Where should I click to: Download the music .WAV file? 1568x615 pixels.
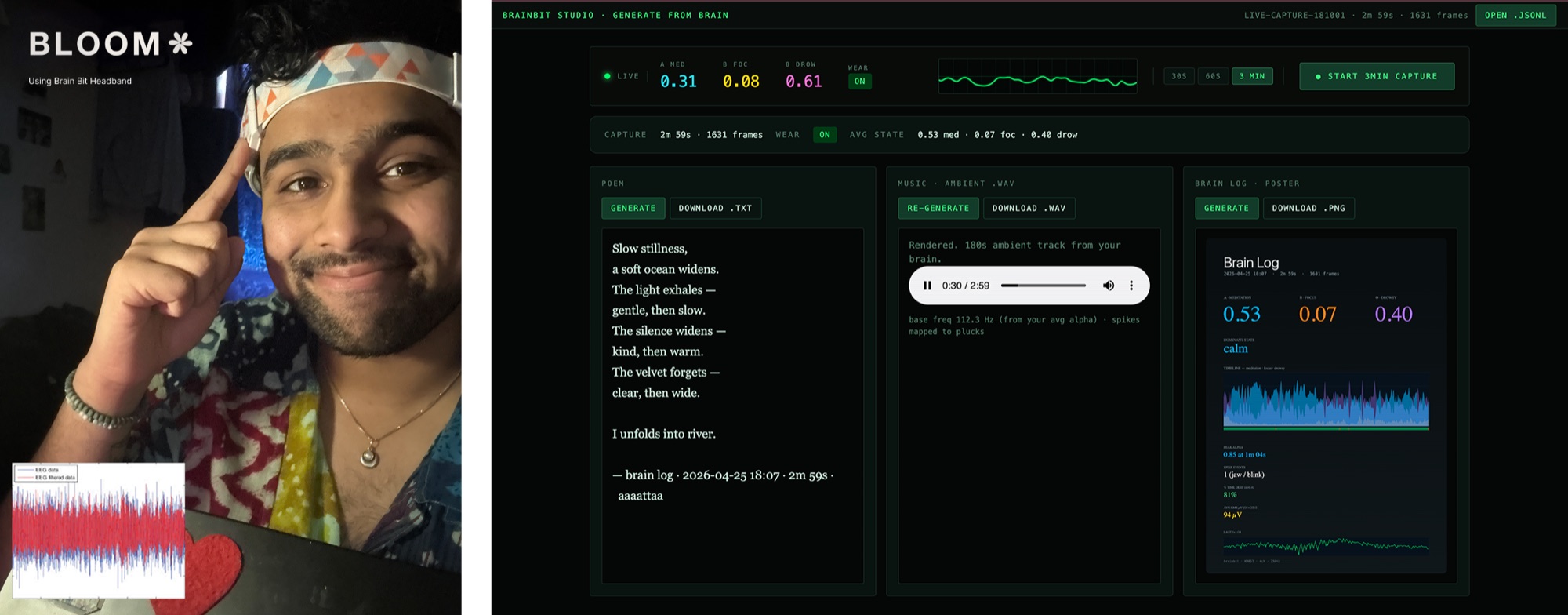[x=1029, y=208]
